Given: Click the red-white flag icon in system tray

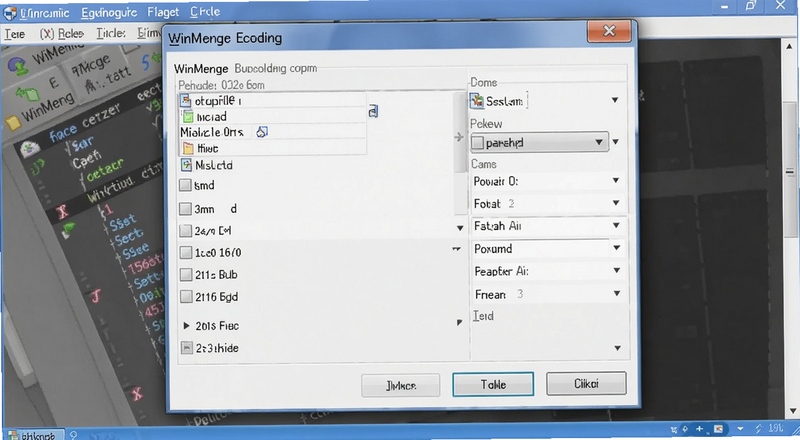Looking at the screenshot, I should coord(718,429).
